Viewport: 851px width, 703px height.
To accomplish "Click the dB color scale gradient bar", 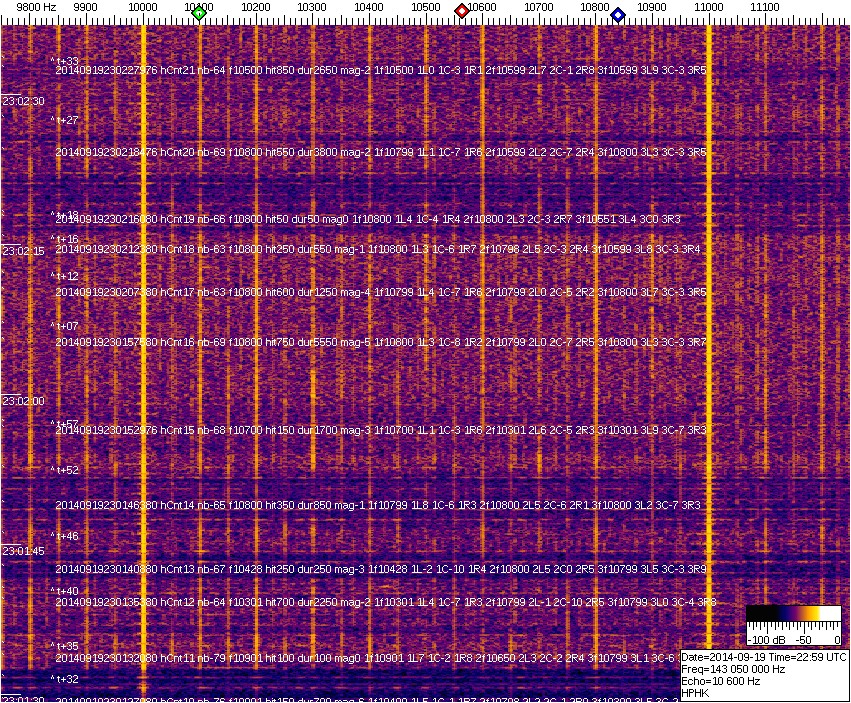I will point(795,614).
